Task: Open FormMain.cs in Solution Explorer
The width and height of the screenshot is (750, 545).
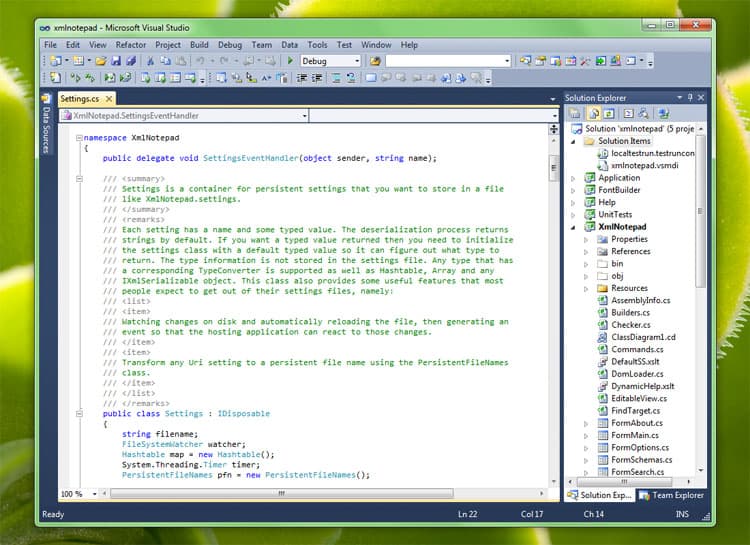Action: tap(634, 435)
